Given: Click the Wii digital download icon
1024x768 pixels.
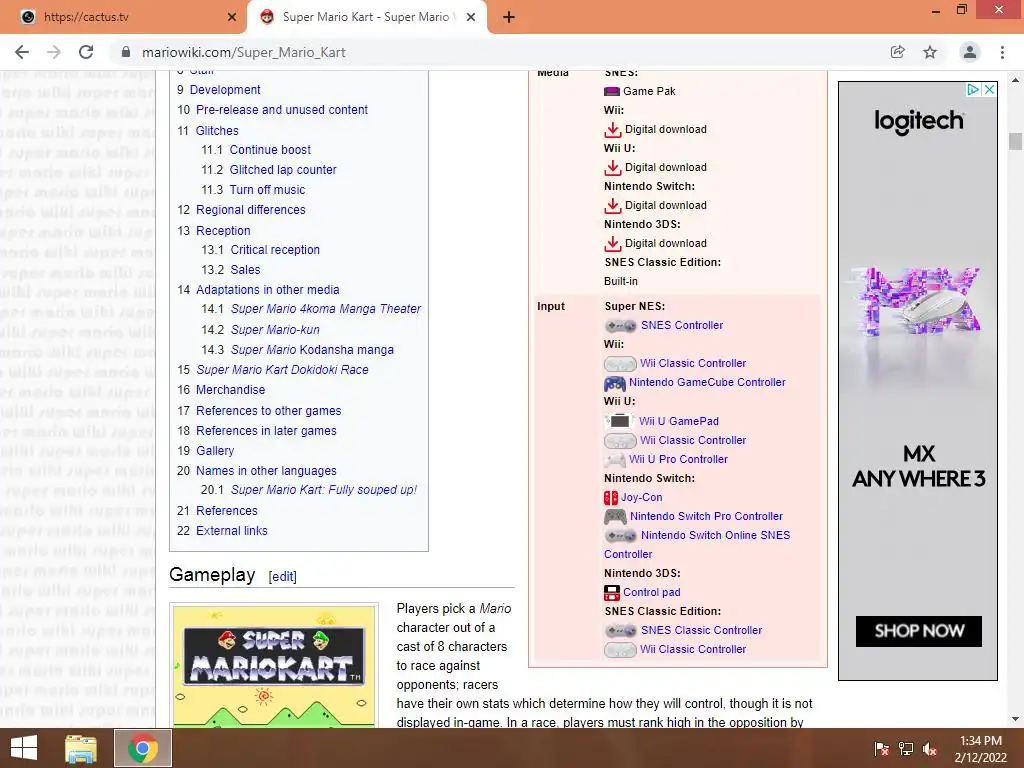Looking at the screenshot, I should coord(613,129).
